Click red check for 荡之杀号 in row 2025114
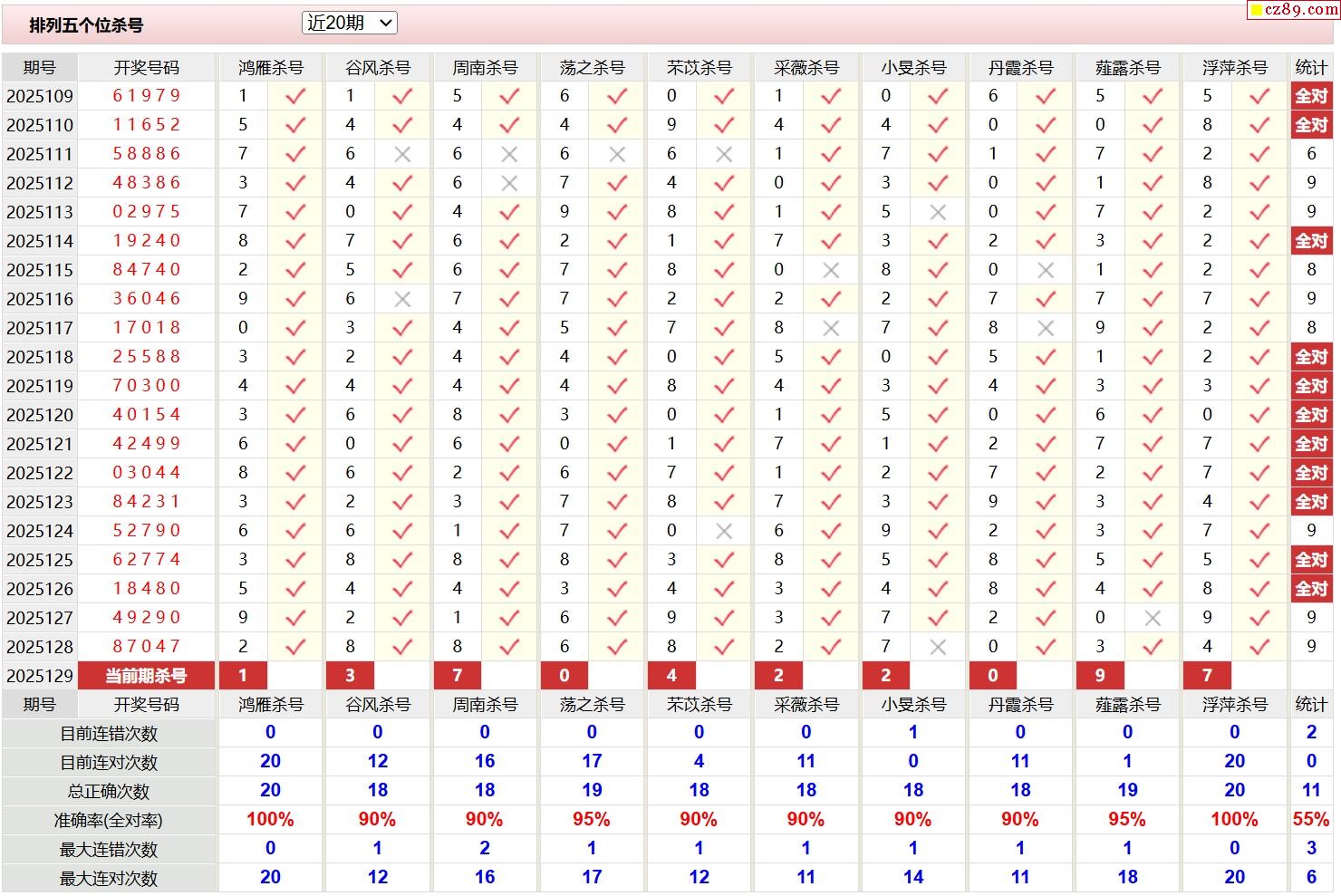The height and width of the screenshot is (896, 1341). tap(617, 241)
